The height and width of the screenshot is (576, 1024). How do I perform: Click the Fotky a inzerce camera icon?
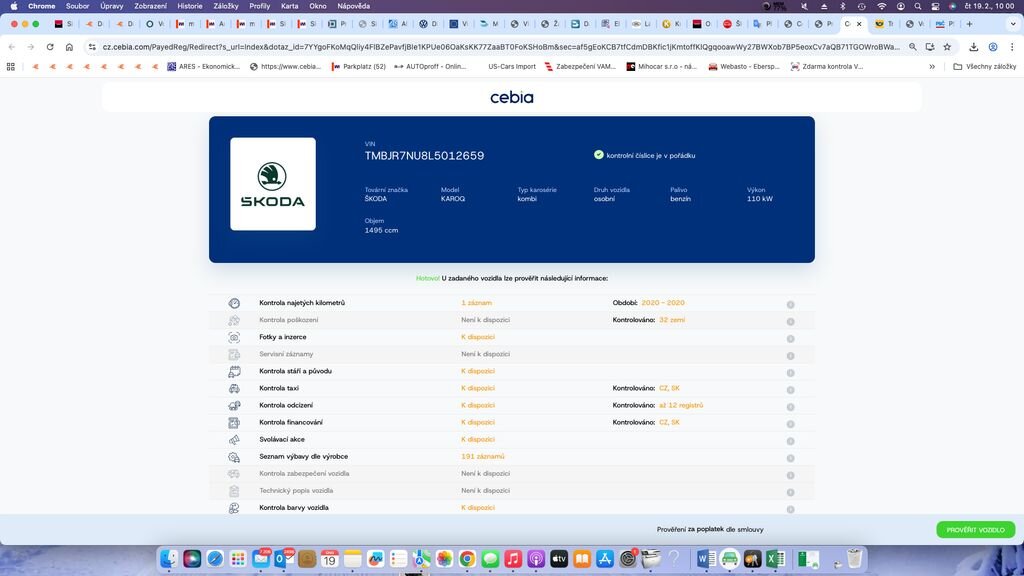pyautogui.click(x=234, y=337)
